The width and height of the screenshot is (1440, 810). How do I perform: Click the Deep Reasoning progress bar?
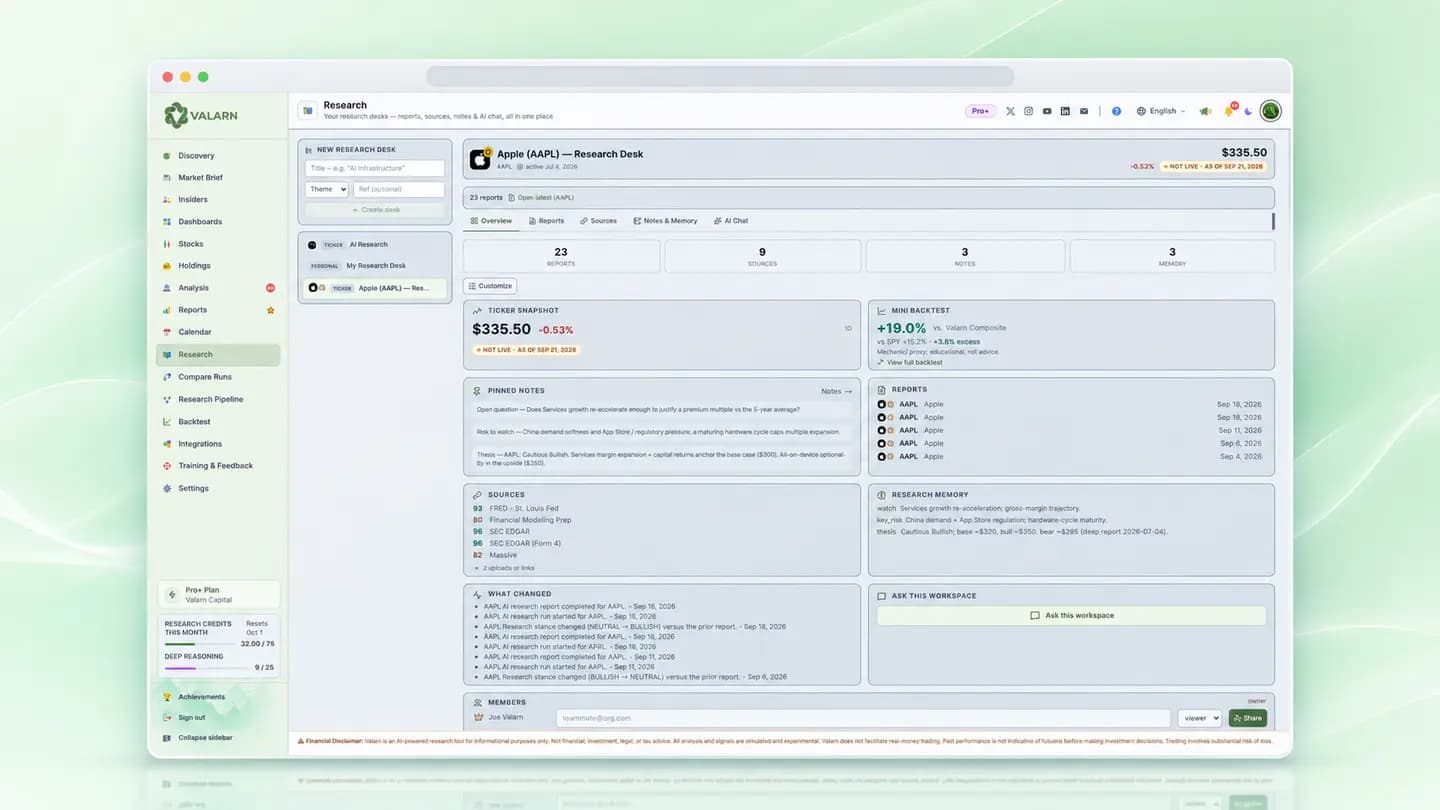tap(206, 668)
